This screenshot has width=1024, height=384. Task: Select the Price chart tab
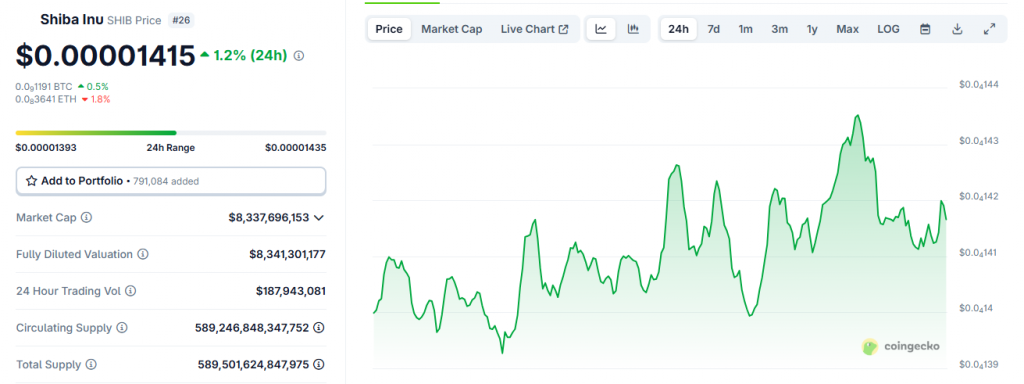click(x=389, y=29)
